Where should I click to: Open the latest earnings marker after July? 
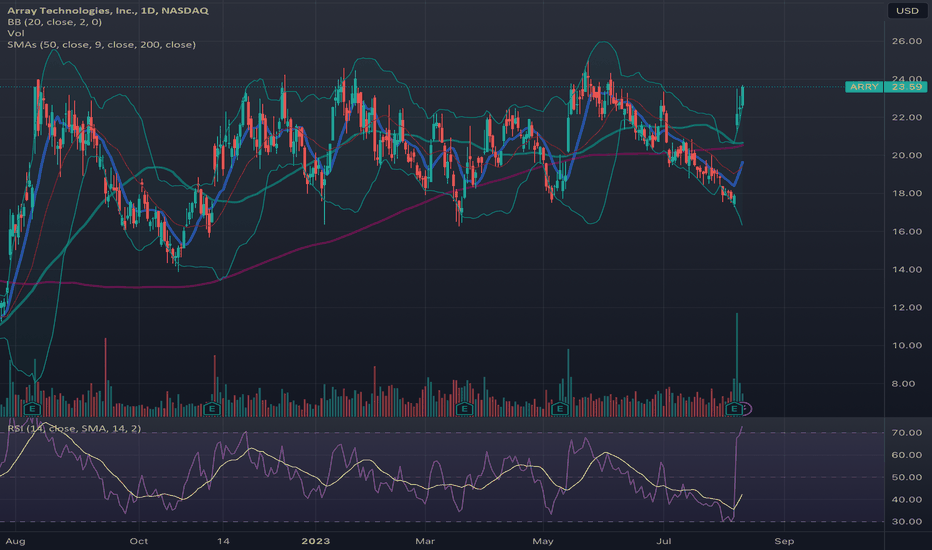tap(735, 408)
